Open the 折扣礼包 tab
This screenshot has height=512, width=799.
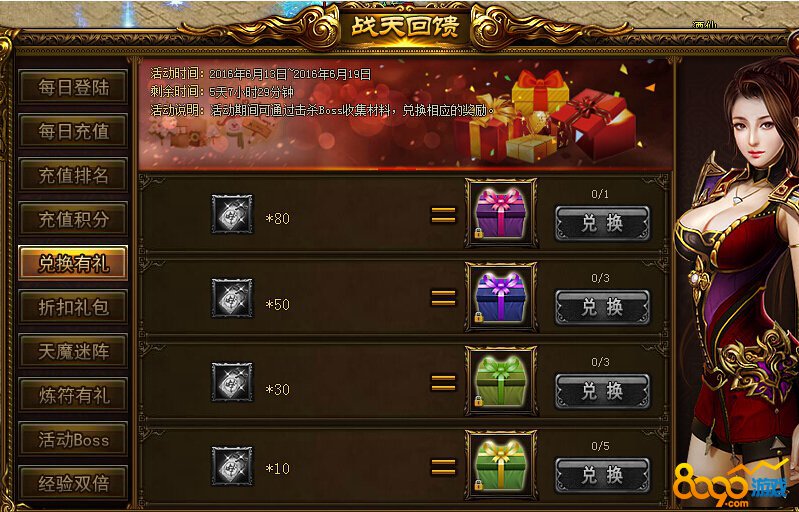coord(73,307)
